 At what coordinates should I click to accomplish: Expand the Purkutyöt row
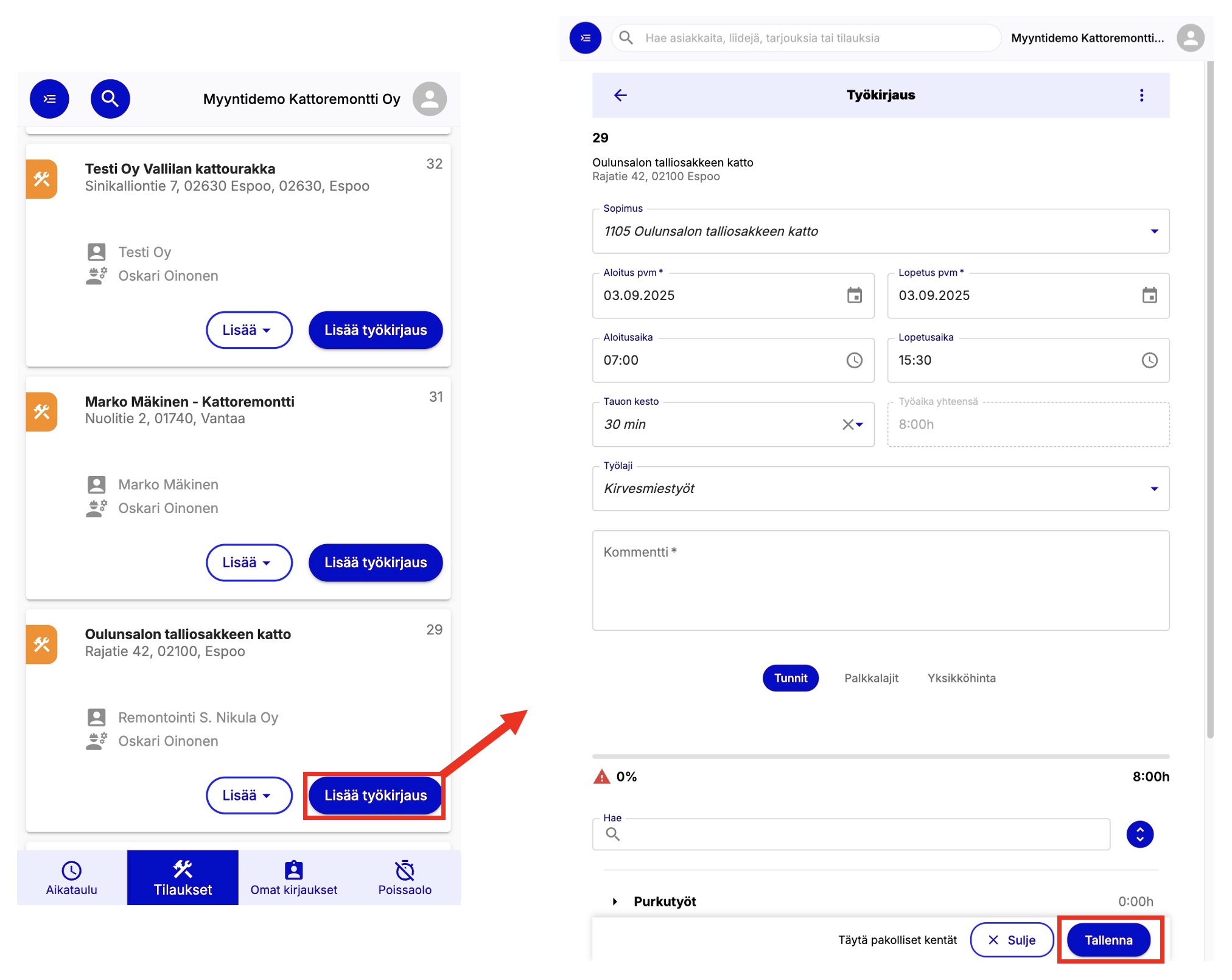click(615, 901)
